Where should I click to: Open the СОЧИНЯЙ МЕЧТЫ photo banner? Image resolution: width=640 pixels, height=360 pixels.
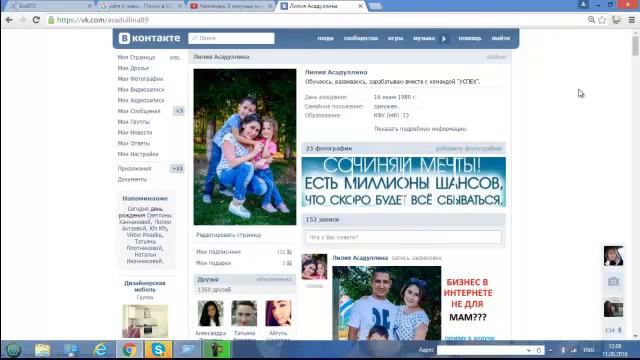403,182
